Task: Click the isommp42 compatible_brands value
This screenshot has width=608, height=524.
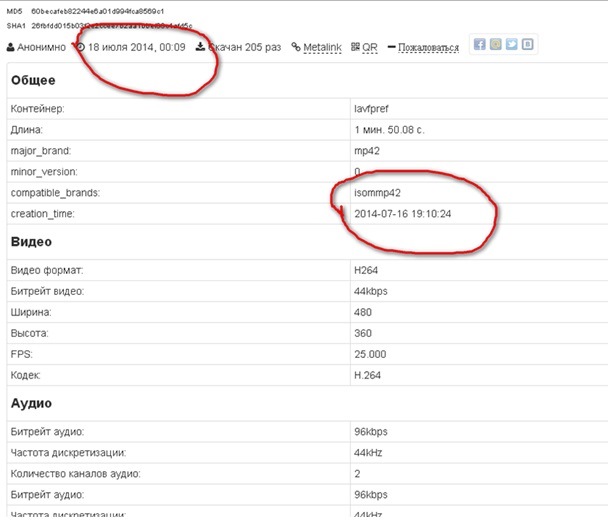Action: coord(377,192)
